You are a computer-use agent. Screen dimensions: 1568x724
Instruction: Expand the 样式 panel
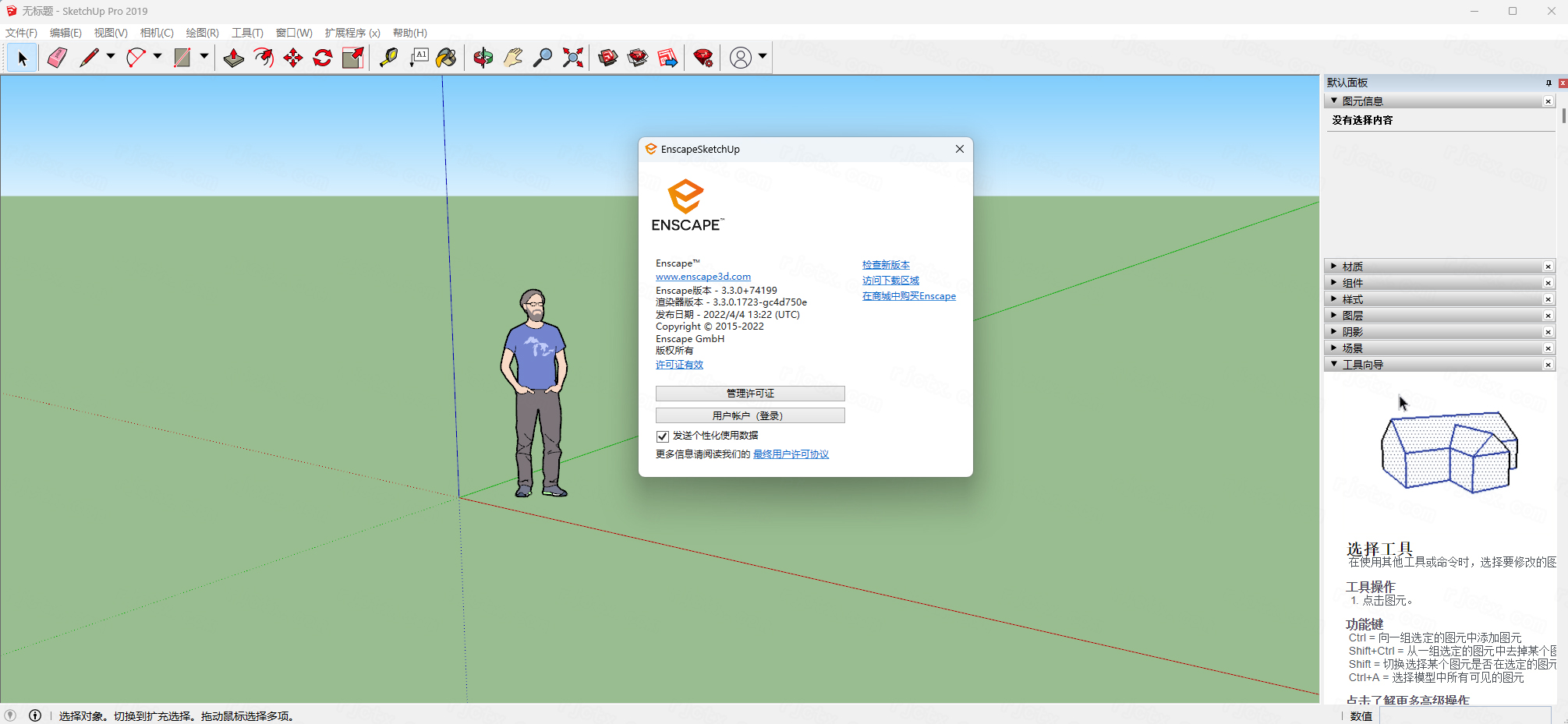[x=1334, y=299]
